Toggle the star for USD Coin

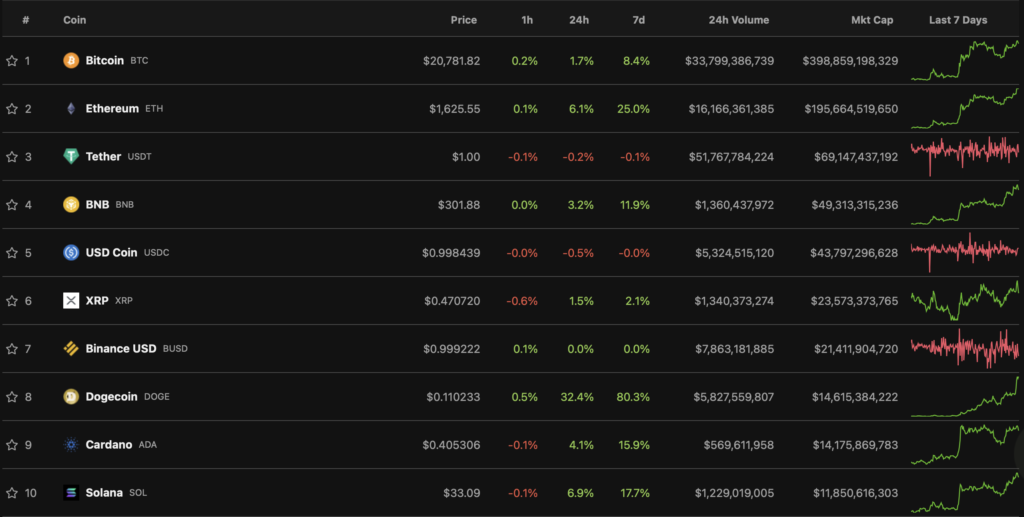pos(12,253)
